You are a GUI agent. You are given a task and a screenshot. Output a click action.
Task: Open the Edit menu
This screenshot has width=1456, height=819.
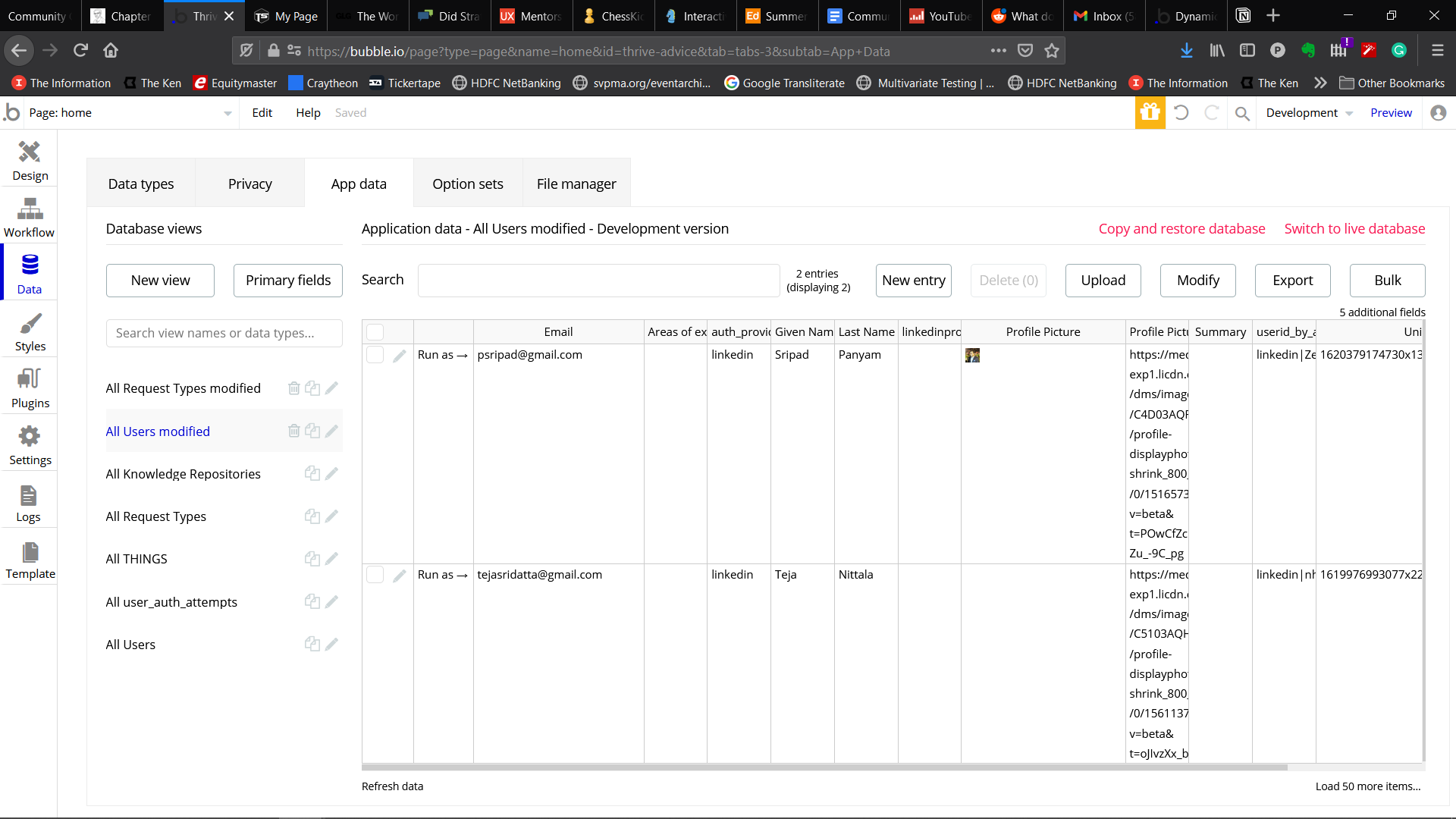pyautogui.click(x=262, y=113)
